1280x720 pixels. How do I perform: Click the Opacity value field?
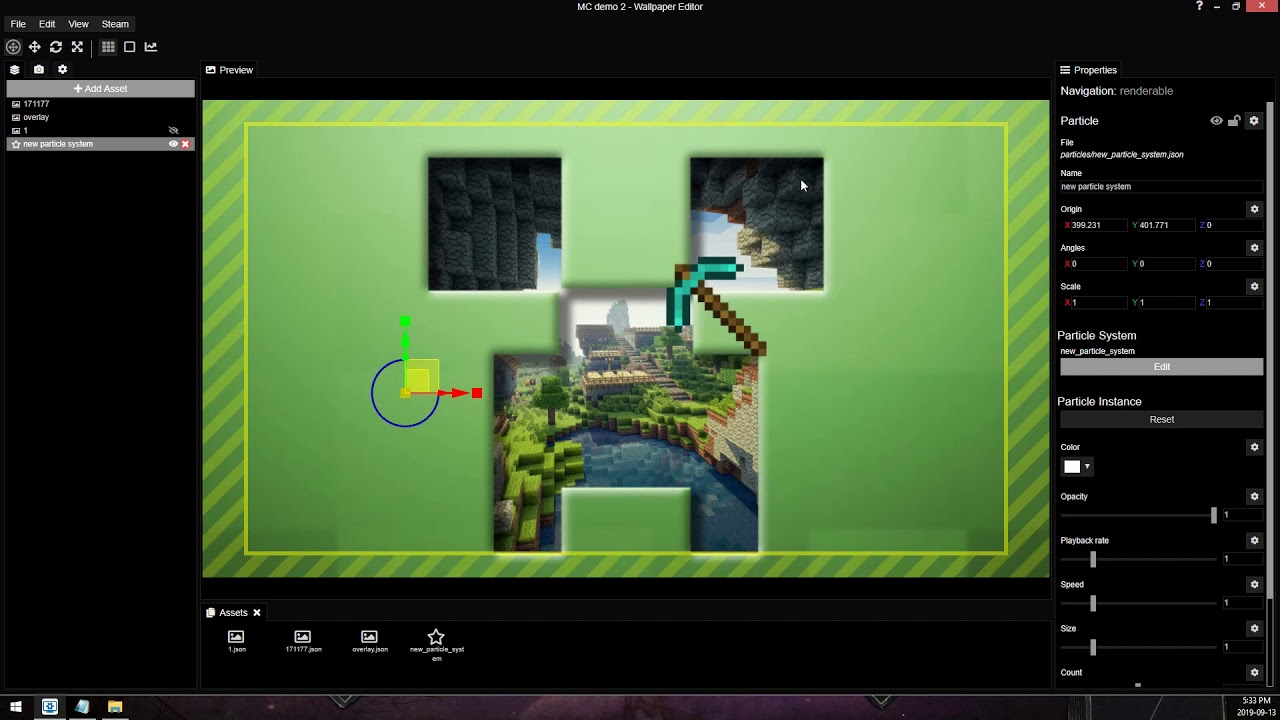(x=1242, y=515)
